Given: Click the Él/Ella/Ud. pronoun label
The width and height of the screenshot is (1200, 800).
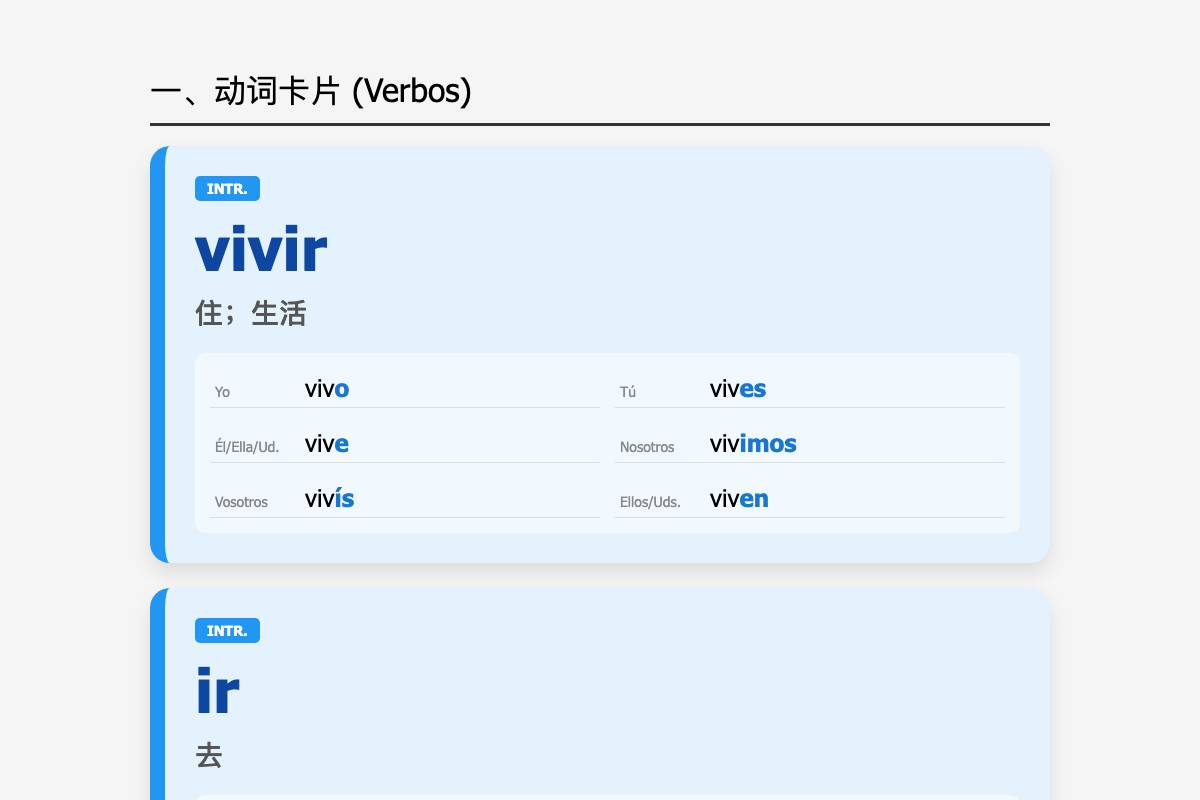Looking at the screenshot, I should (x=247, y=447).
